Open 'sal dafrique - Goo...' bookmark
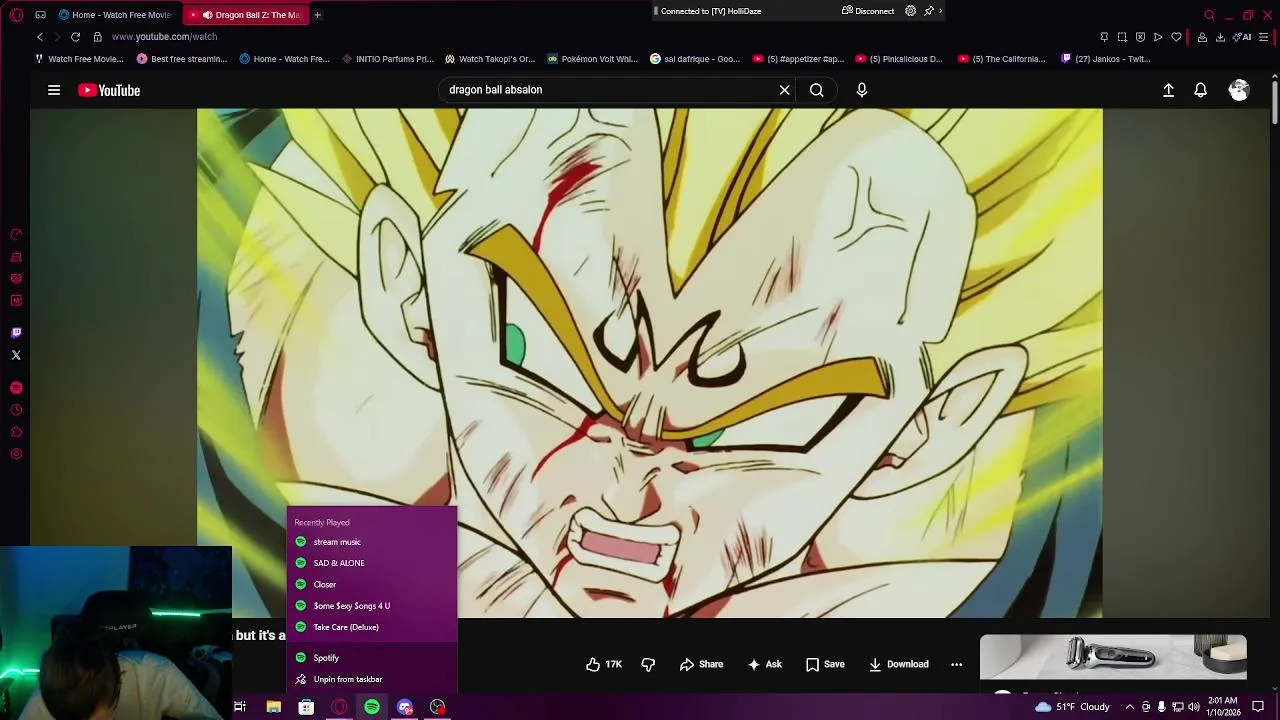 695,59
